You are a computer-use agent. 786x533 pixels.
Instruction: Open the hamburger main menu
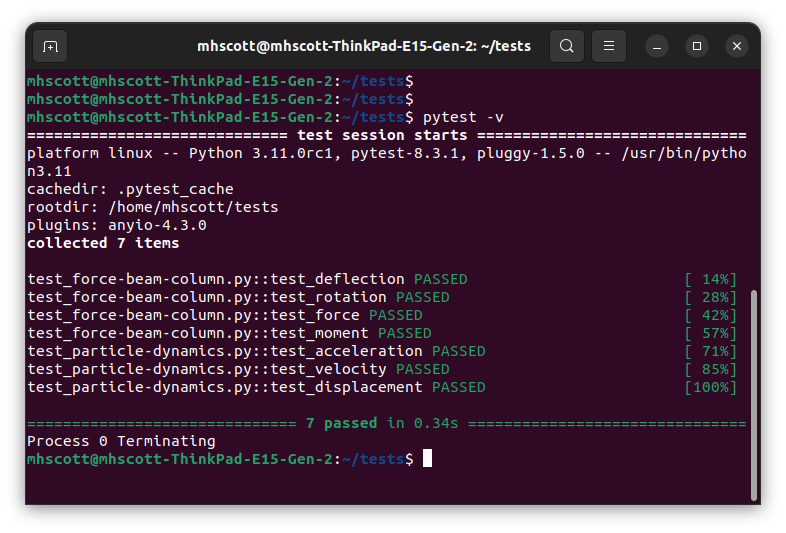pyautogui.click(x=608, y=46)
